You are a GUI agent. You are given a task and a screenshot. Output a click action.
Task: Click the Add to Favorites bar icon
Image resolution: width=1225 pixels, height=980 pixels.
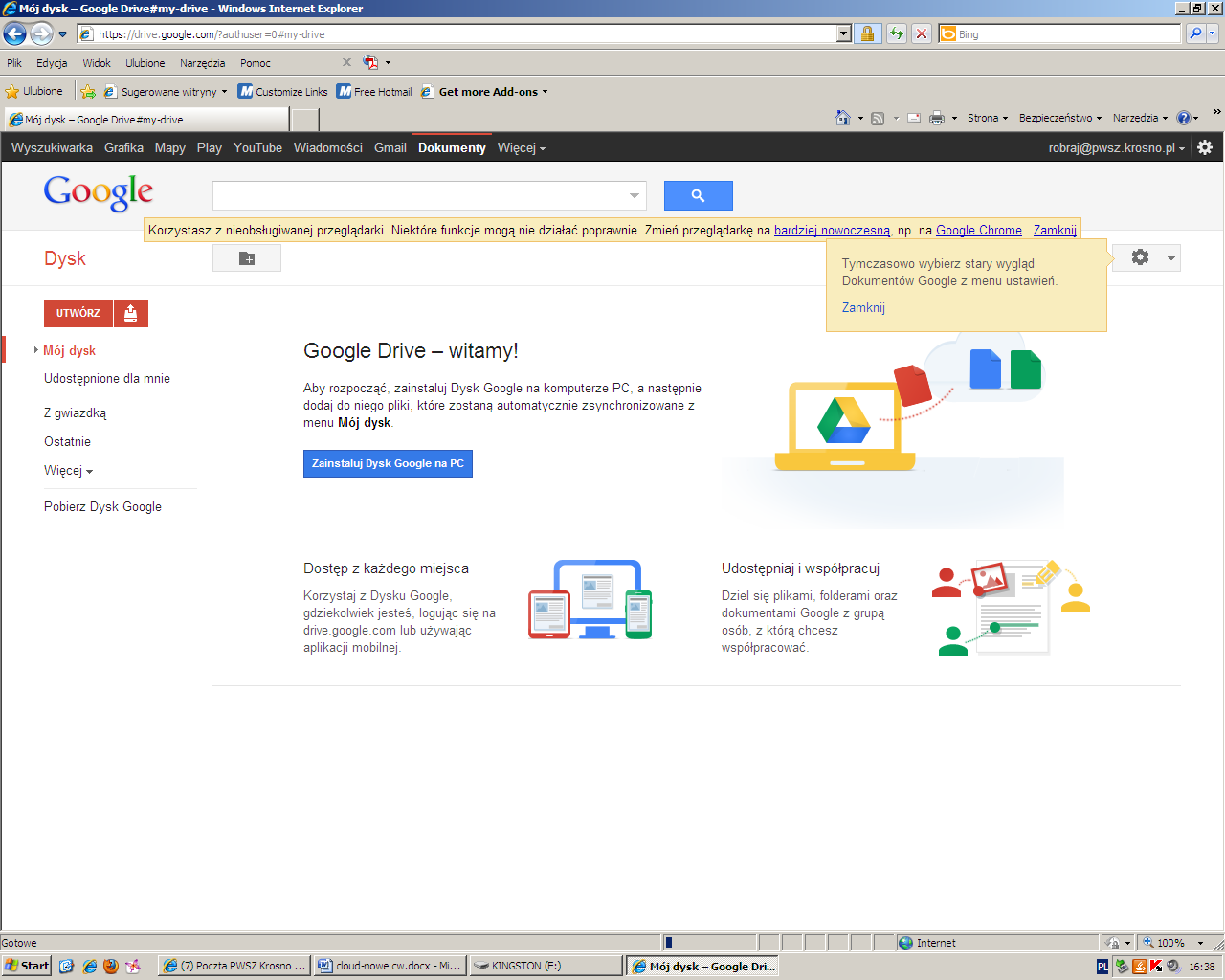click(x=88, y=92)
